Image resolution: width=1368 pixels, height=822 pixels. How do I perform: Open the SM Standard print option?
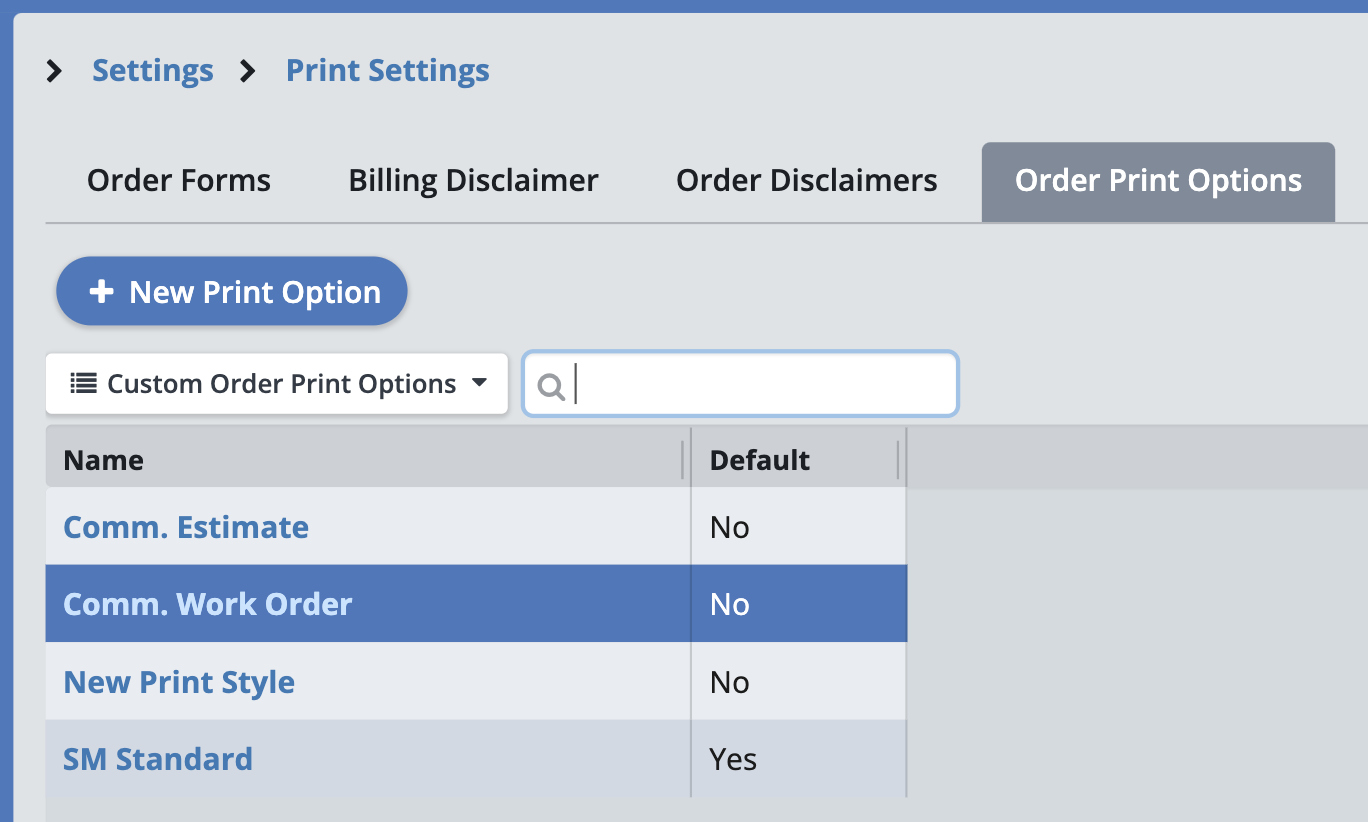coord(158,759)
